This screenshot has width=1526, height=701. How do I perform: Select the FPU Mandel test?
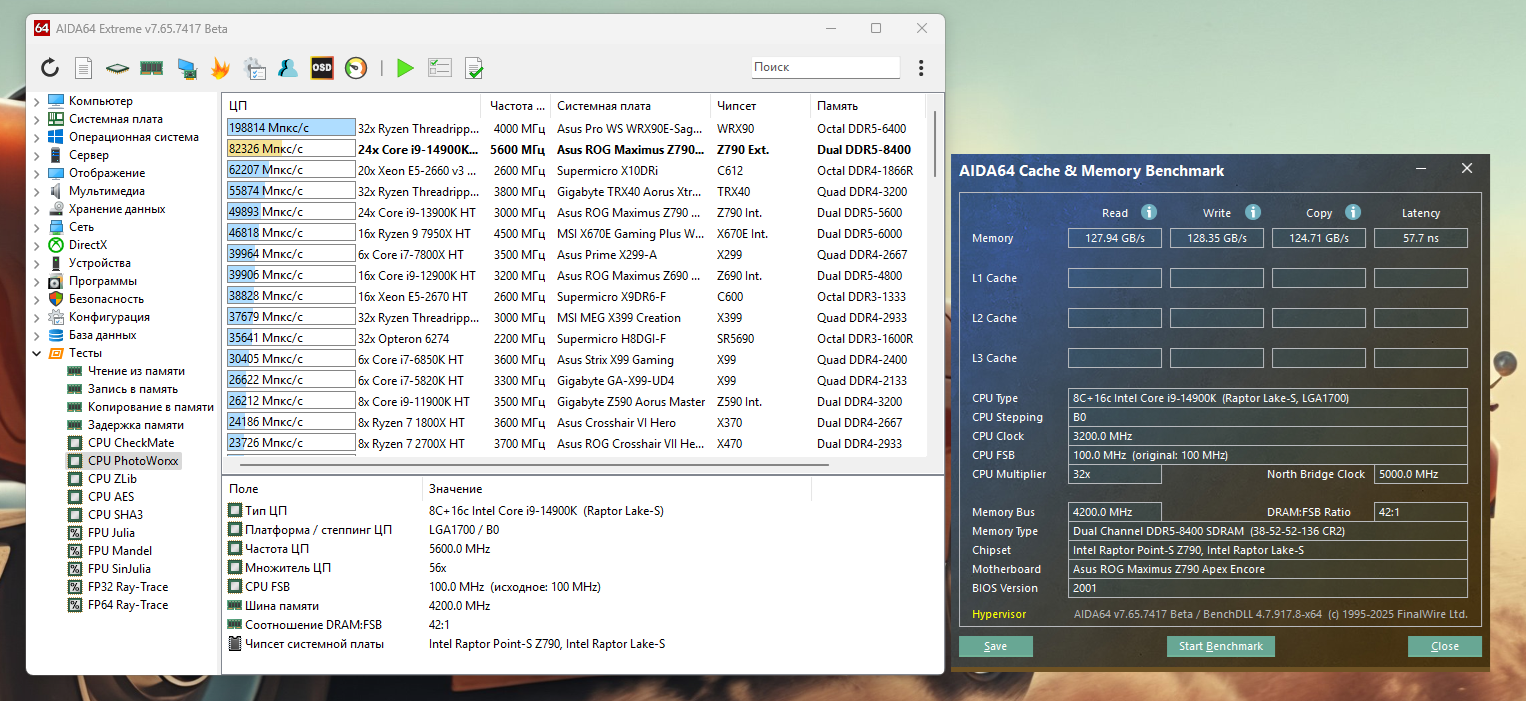[120, 551]
